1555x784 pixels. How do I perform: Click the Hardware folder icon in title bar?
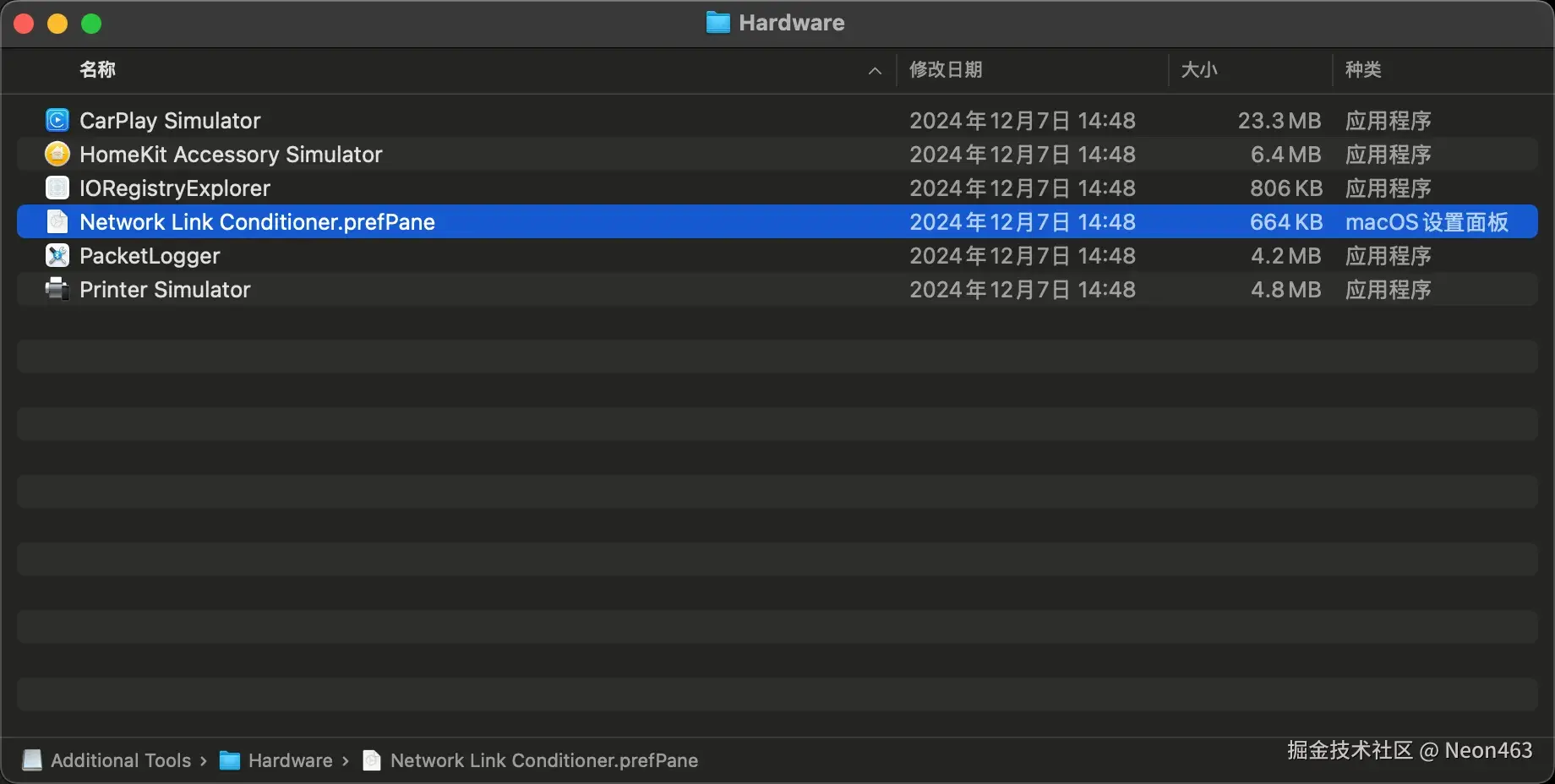pyautogui.click(x=717, y=23)
